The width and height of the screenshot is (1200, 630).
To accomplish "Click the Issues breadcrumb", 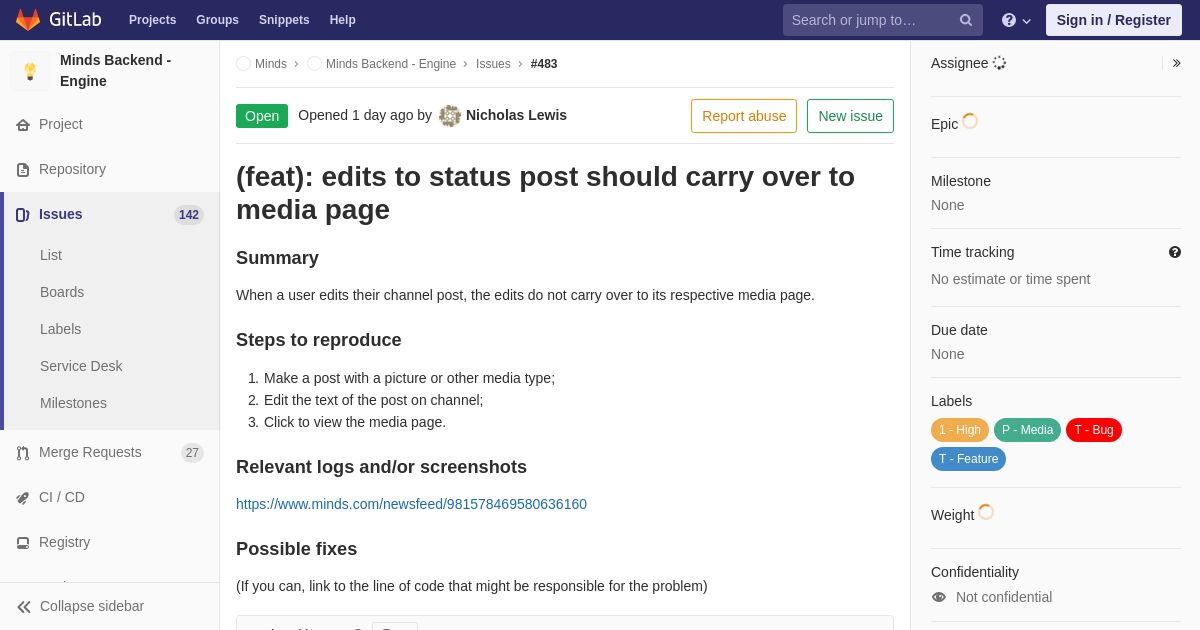I will [493, 64].
